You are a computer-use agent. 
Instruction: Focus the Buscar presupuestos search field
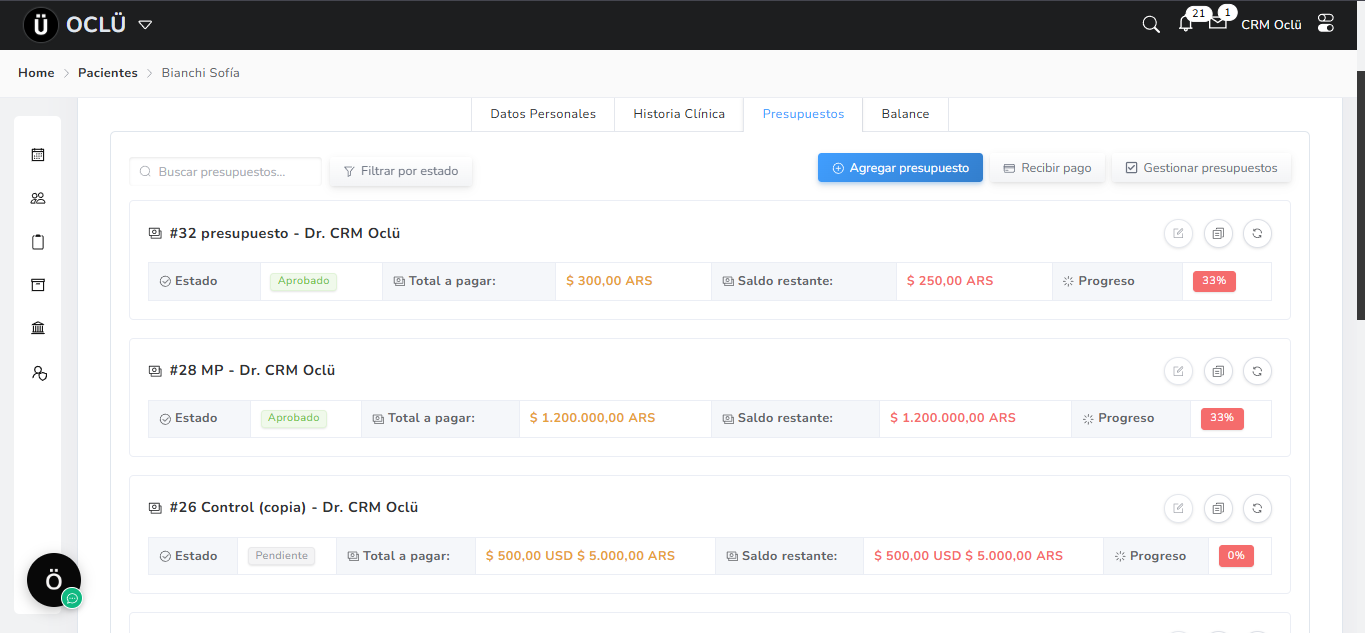(226, 171)
